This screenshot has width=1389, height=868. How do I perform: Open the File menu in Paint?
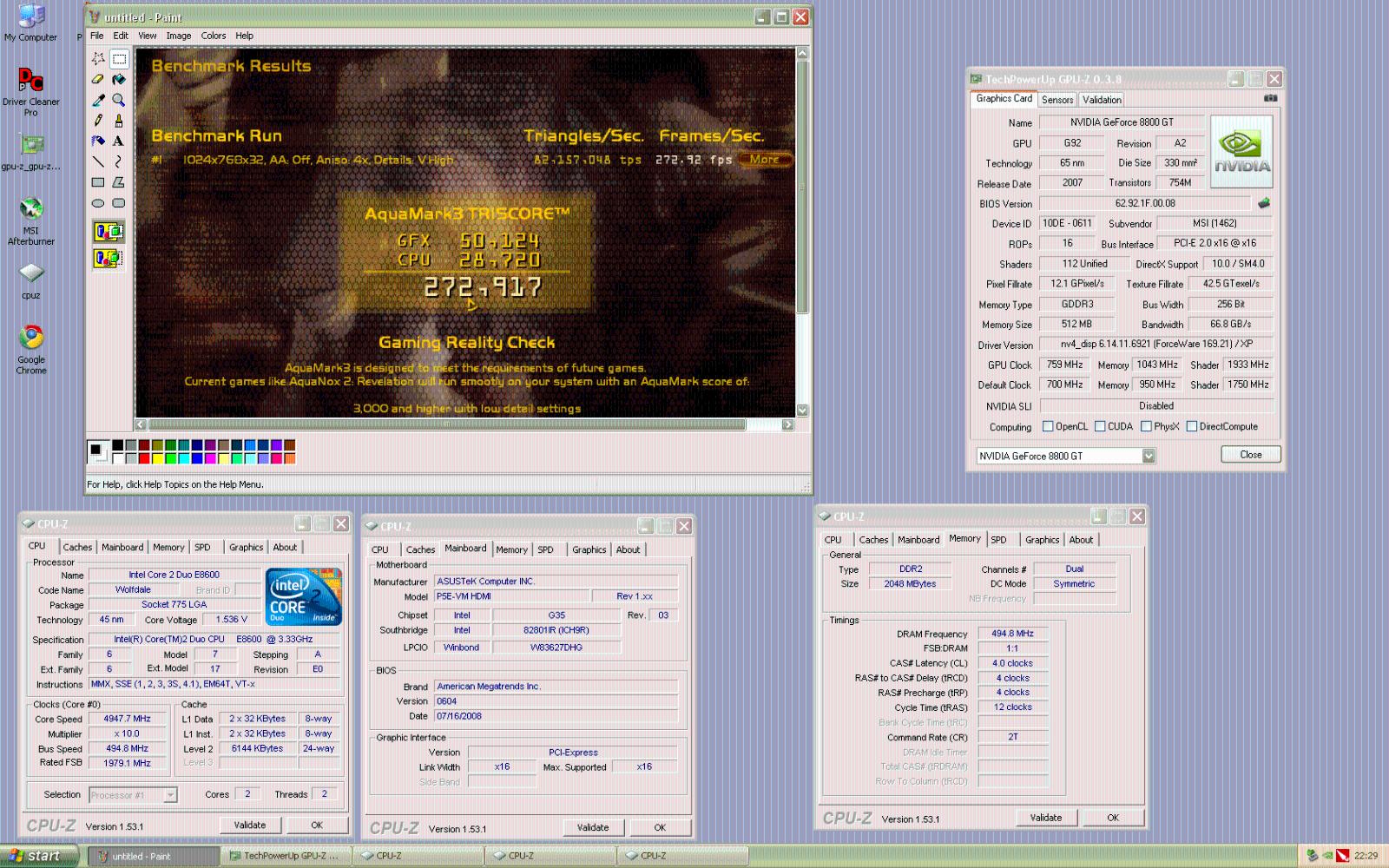coord(96,36)
